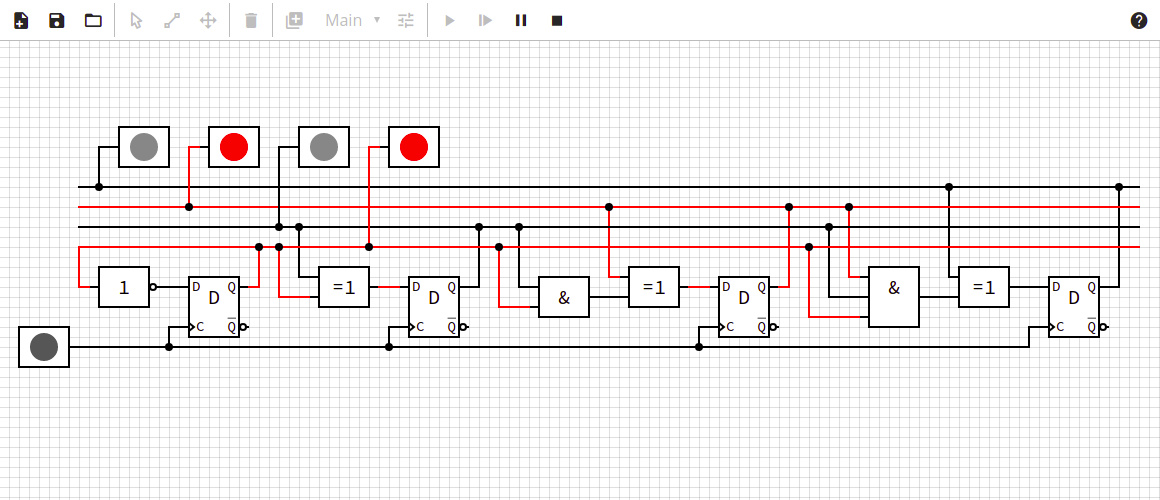Create a new circuit file
Screen dimensions: 1160x500
(21, 21)
